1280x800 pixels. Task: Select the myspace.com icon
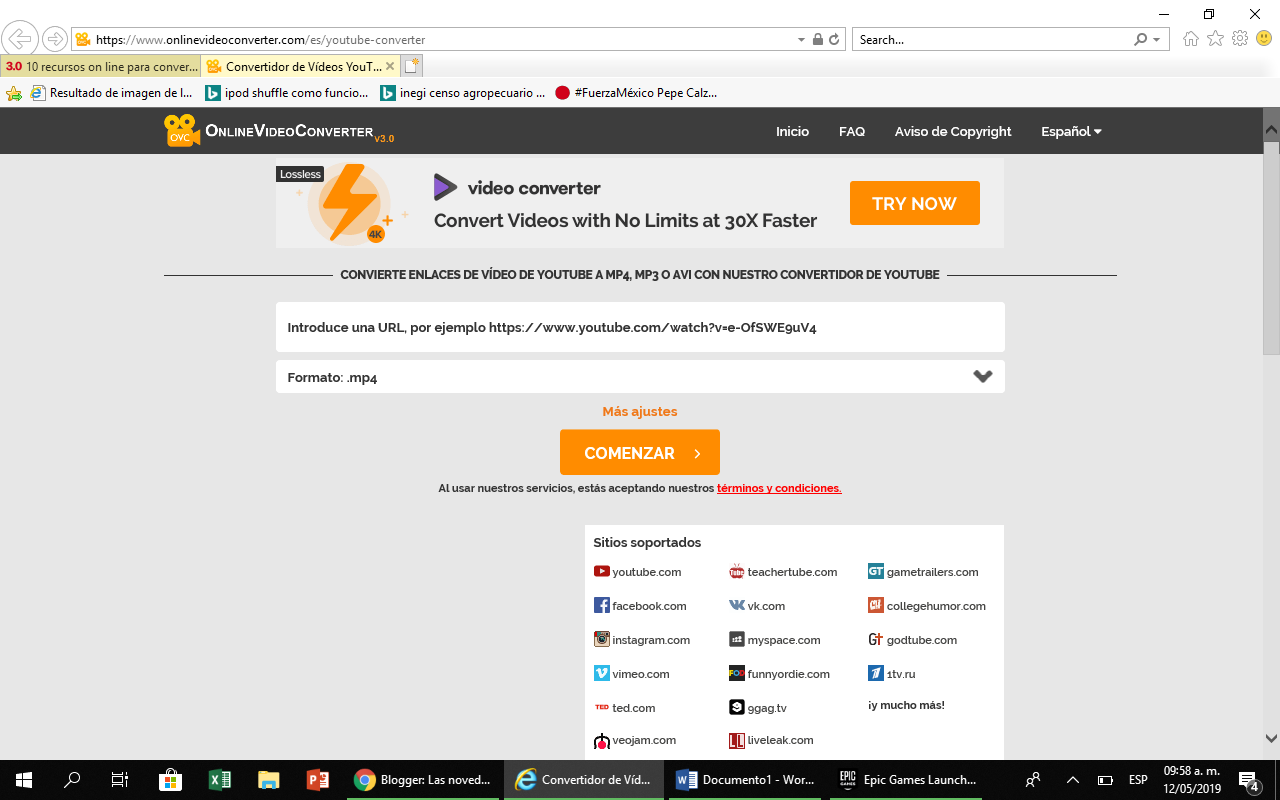pos(736,639)
